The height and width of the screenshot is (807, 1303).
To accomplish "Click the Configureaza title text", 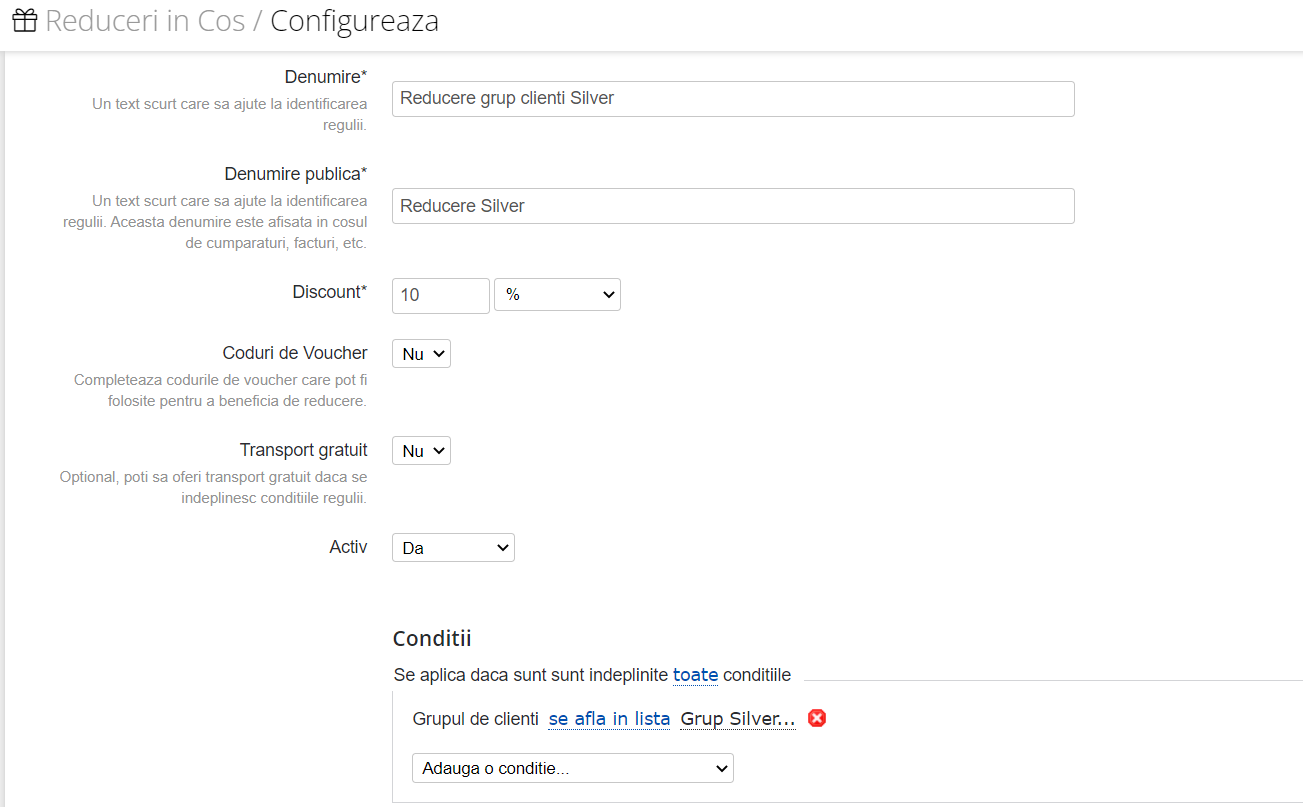I will coord(354,20).
